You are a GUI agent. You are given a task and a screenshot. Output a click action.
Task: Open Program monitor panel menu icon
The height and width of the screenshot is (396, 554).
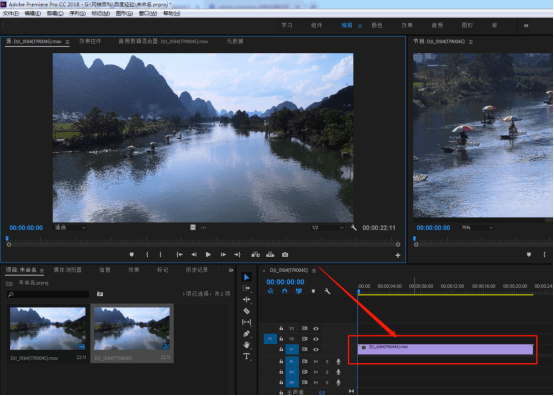[x=471, y=42]
